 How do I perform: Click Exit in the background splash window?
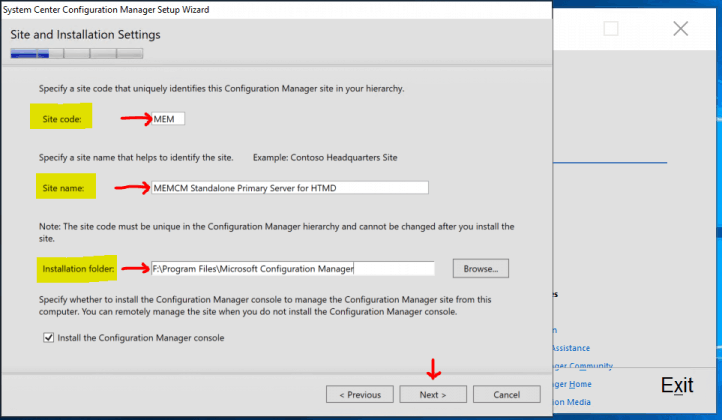tap(677, 385)
